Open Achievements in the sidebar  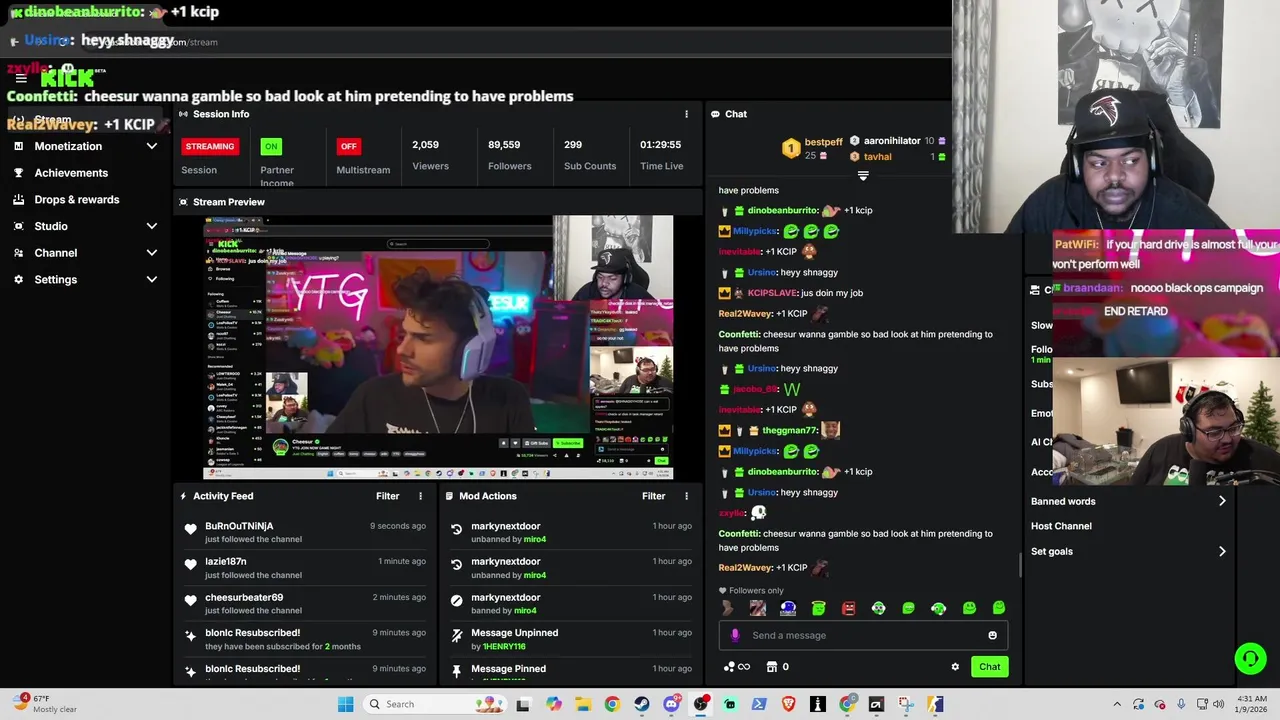coord(71,173)
